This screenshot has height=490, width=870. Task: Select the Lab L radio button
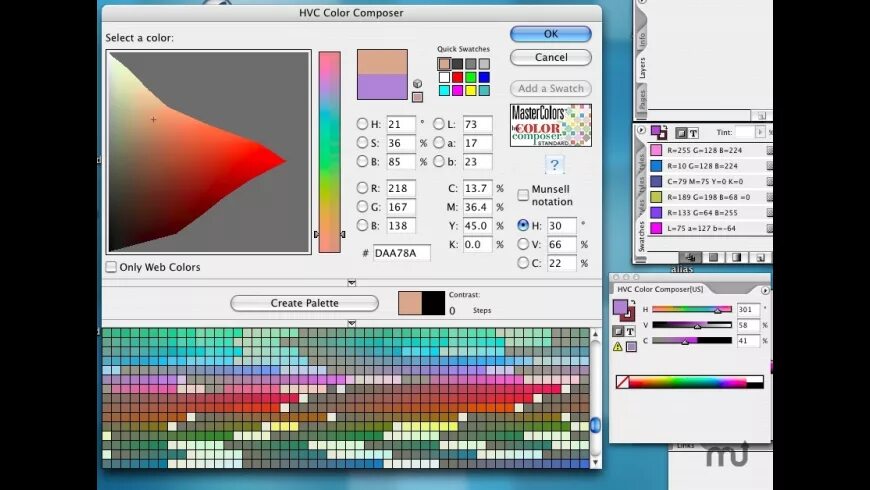(439, 124)
